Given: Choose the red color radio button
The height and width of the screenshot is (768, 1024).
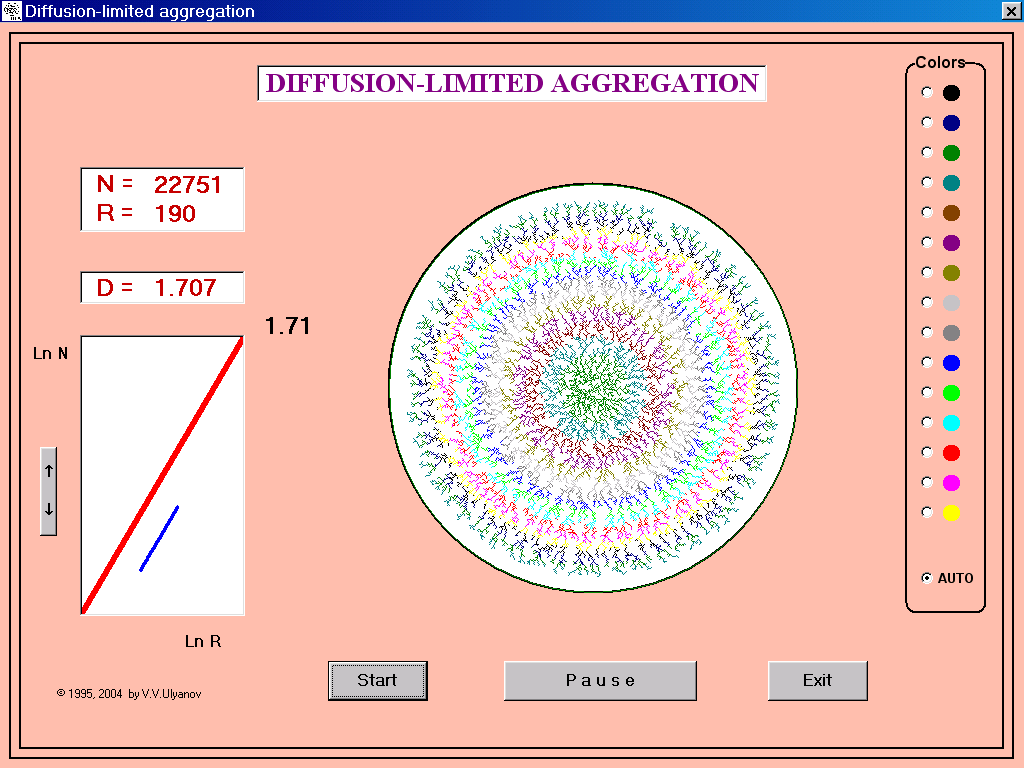Looking at the screenshot, I should [926, 452].
